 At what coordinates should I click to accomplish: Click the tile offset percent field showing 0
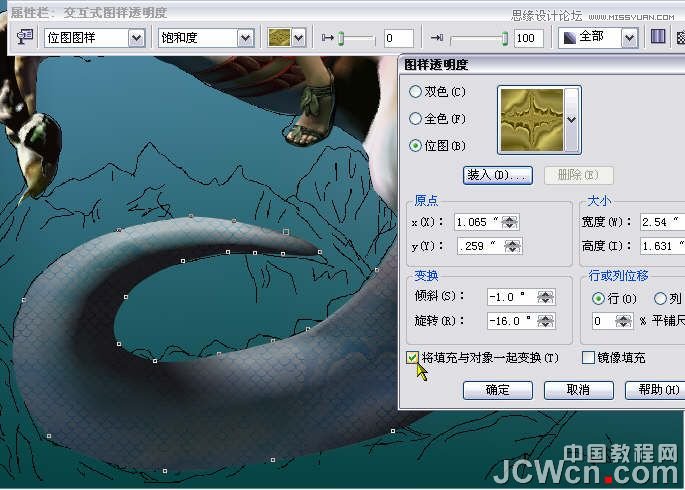[x=603, y=322]
